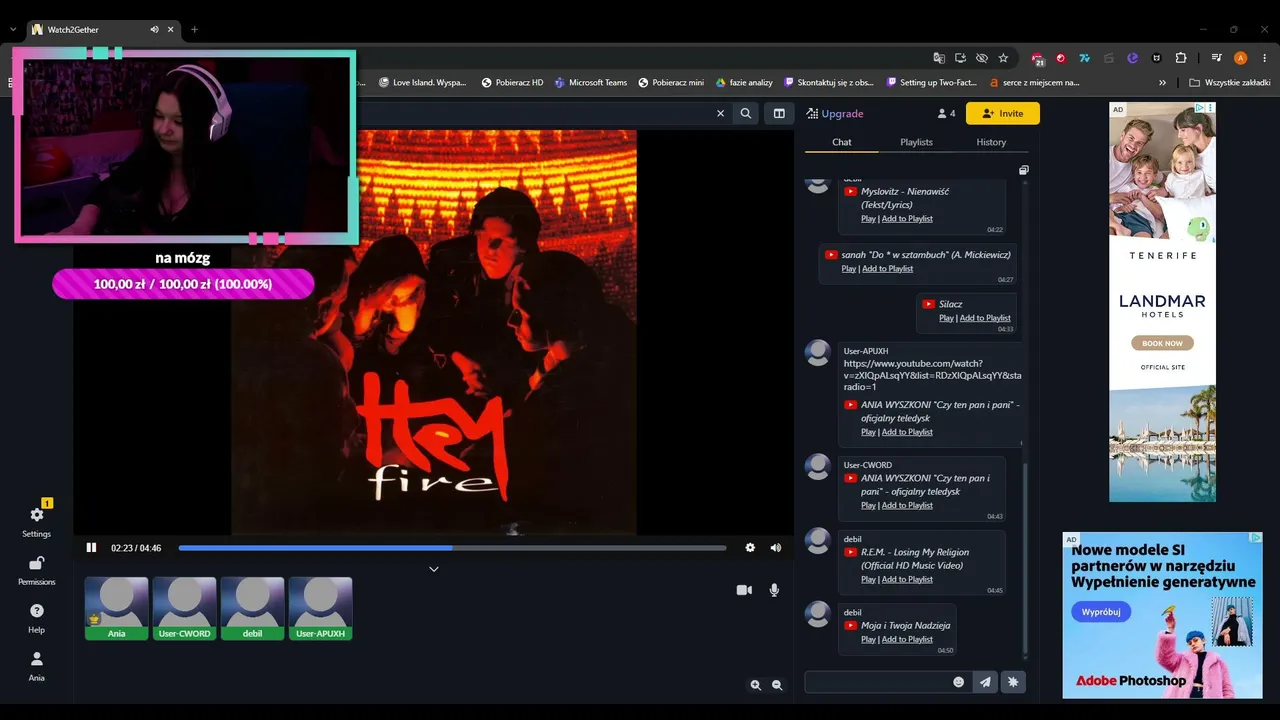The height and width of the screenshot is (720, 1280).
Task: Select the User-APUXH user tile
Action: point(321,608)
